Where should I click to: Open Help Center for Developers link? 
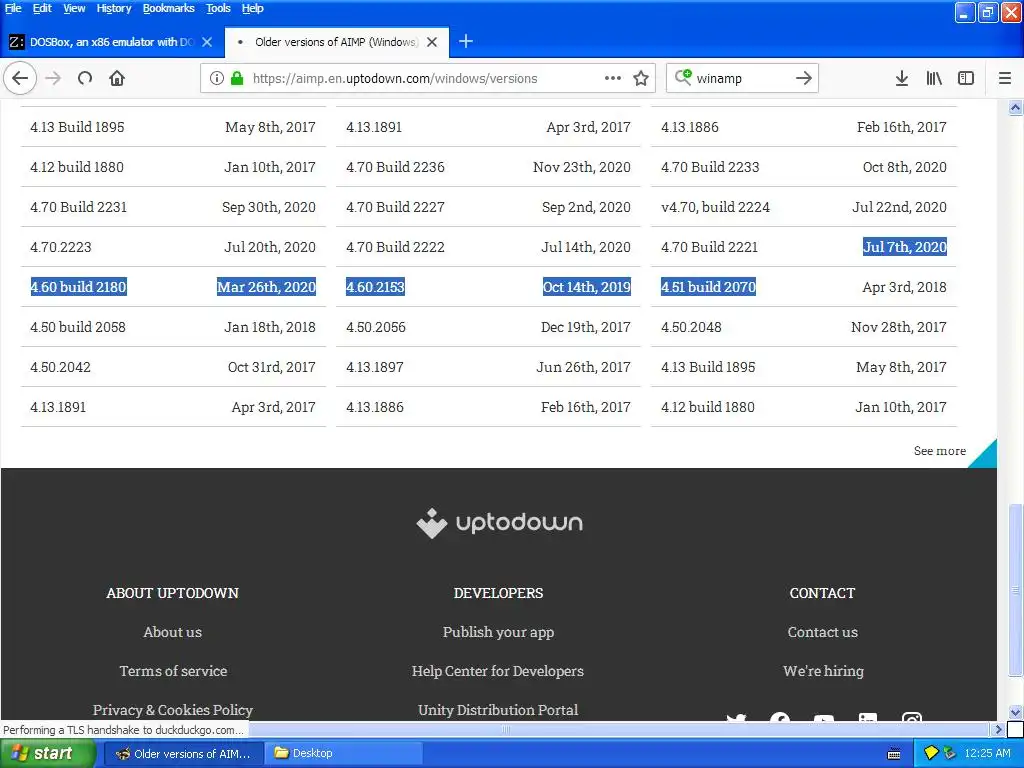(498, 671)
